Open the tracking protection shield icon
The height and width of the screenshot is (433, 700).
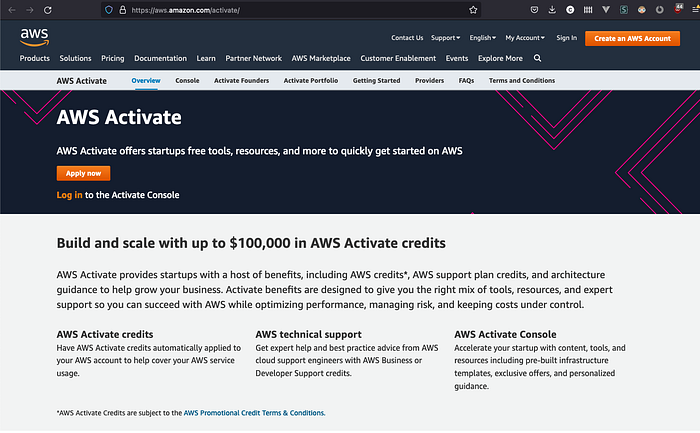click(x=109, y=10)
